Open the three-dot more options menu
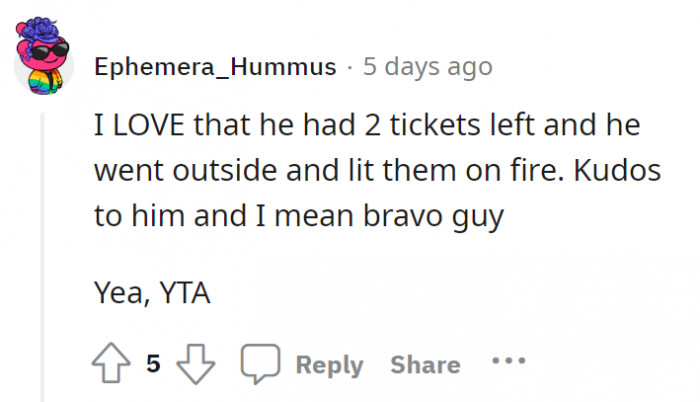 click(508, 361)
